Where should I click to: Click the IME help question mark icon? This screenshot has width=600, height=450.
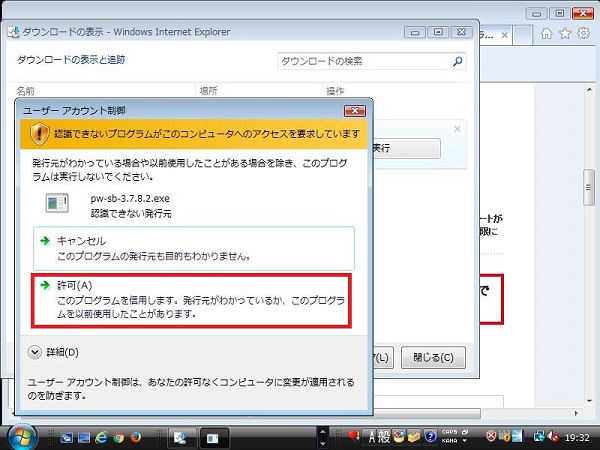click(x=430, y=436)
